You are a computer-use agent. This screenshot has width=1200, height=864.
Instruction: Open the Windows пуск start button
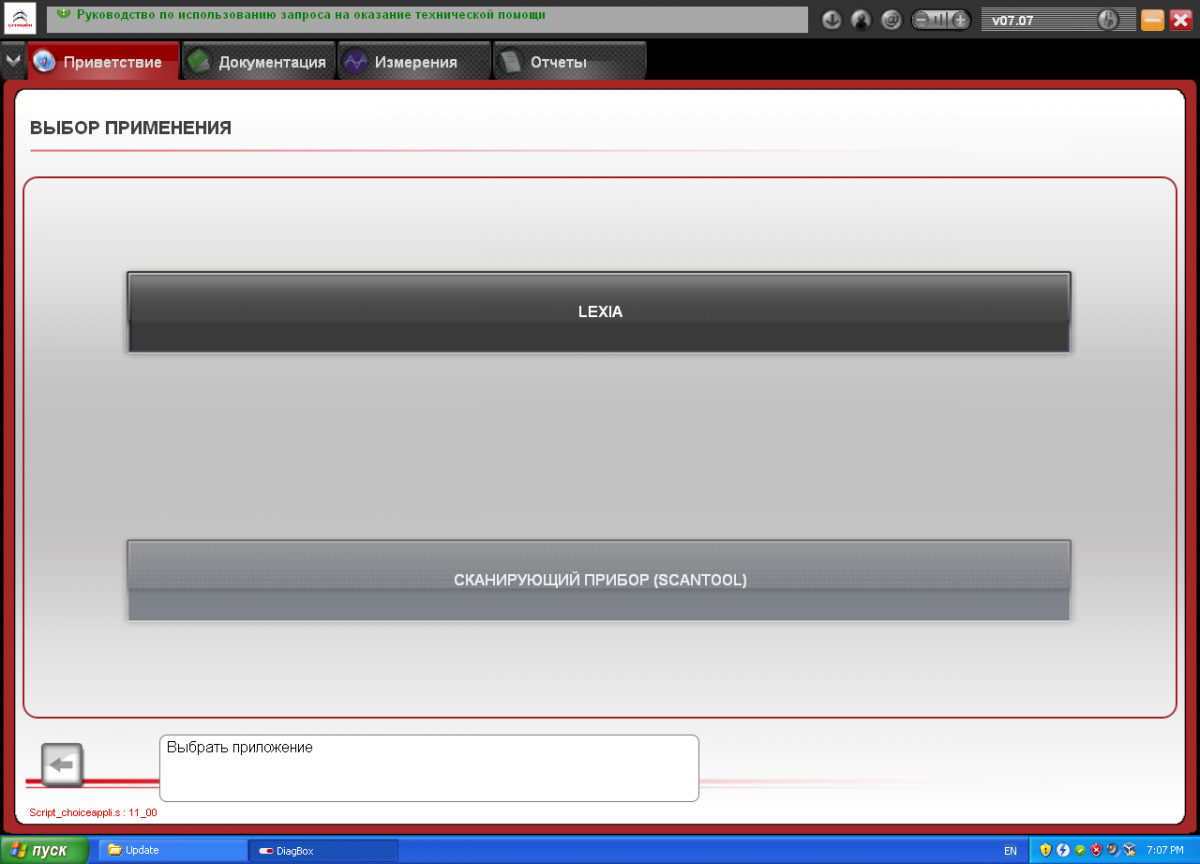[x=45, y=850]
